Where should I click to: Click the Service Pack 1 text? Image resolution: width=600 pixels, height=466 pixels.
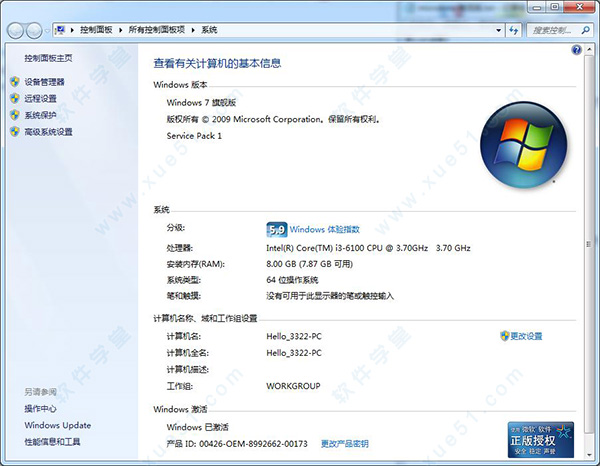pos(194,136)
